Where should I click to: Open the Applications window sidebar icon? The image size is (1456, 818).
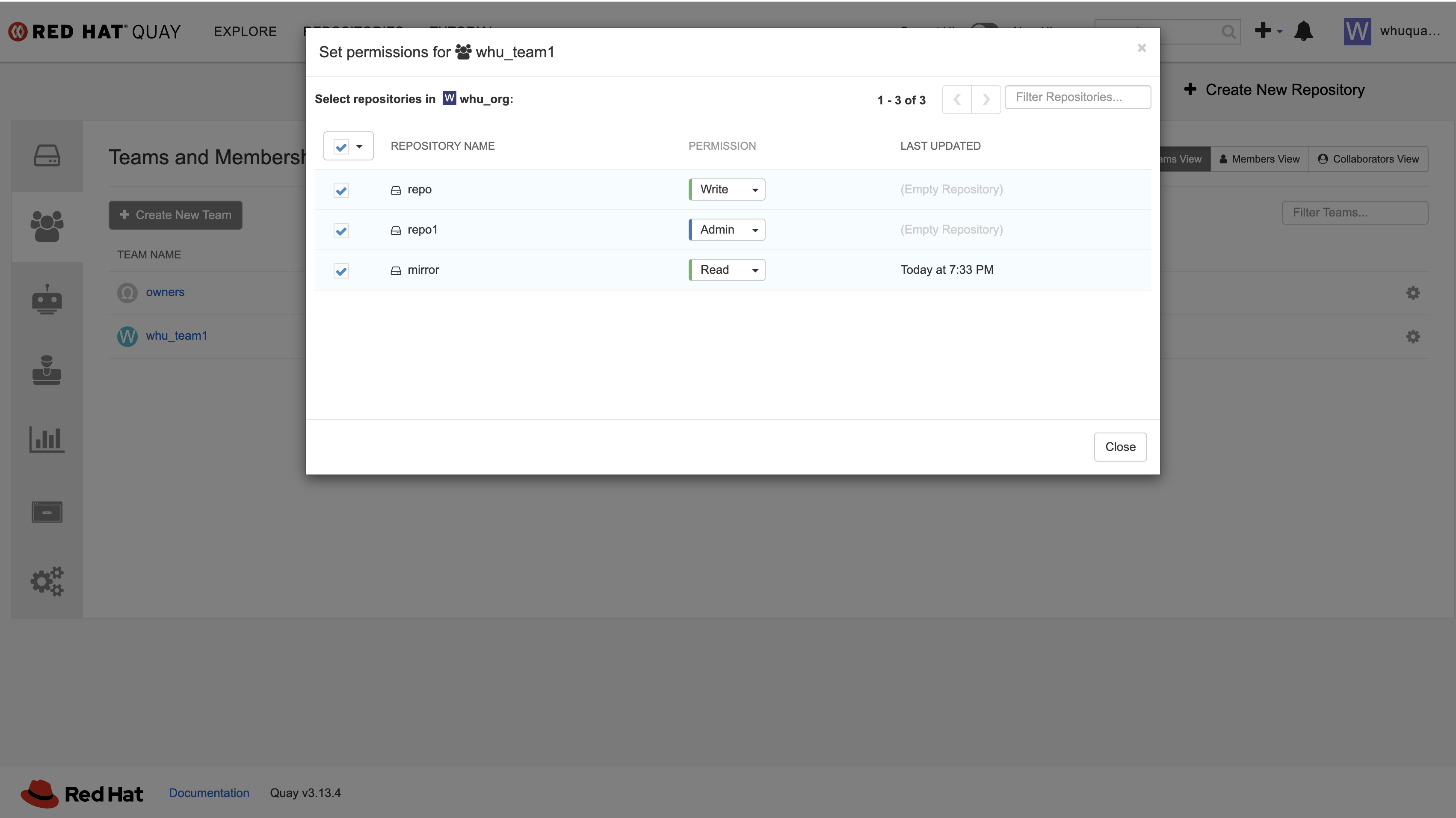pos(47,512)
